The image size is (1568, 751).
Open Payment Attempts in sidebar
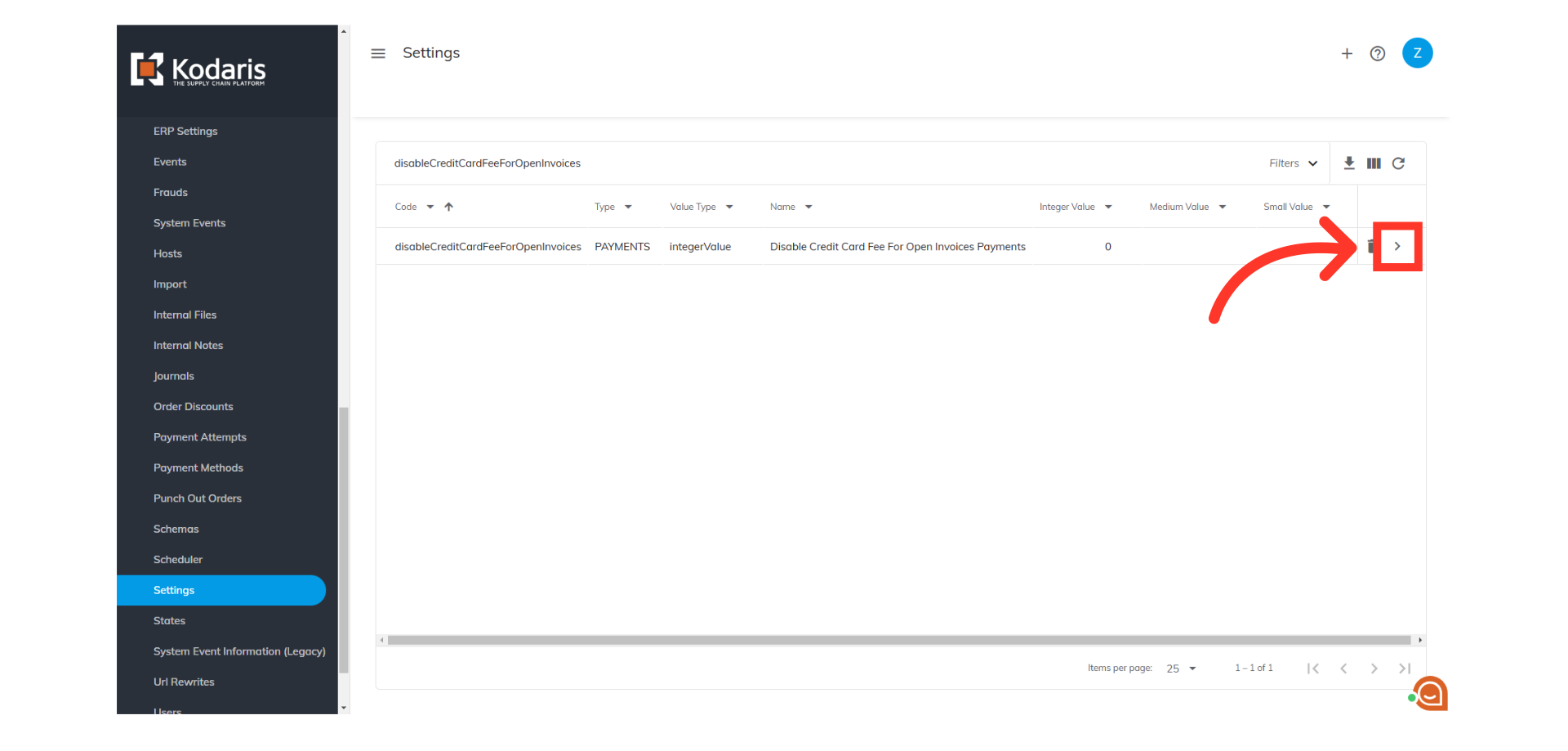tap(200, 437)
